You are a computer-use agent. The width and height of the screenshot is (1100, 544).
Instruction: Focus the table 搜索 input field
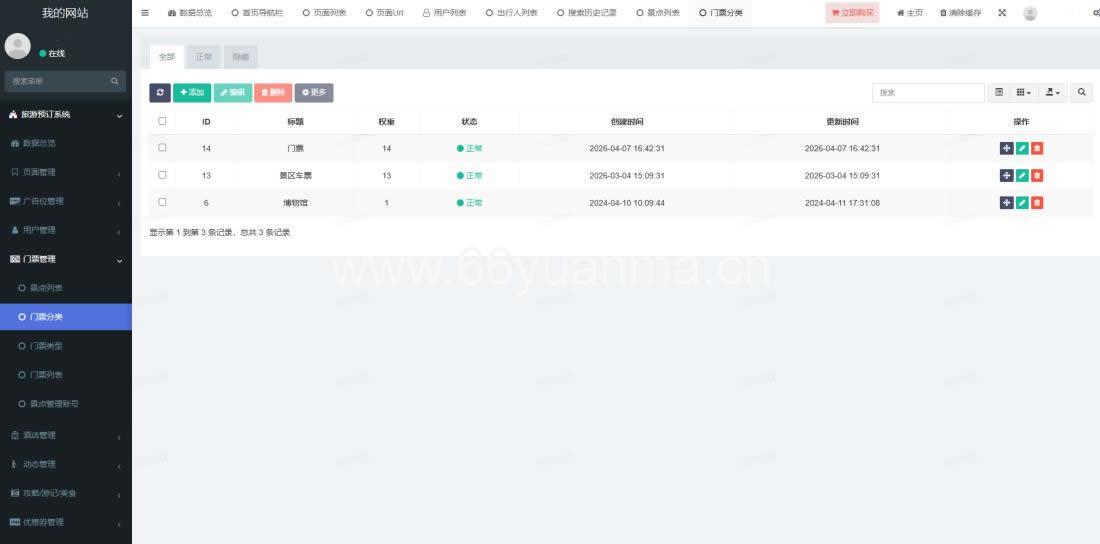[928, 93]
